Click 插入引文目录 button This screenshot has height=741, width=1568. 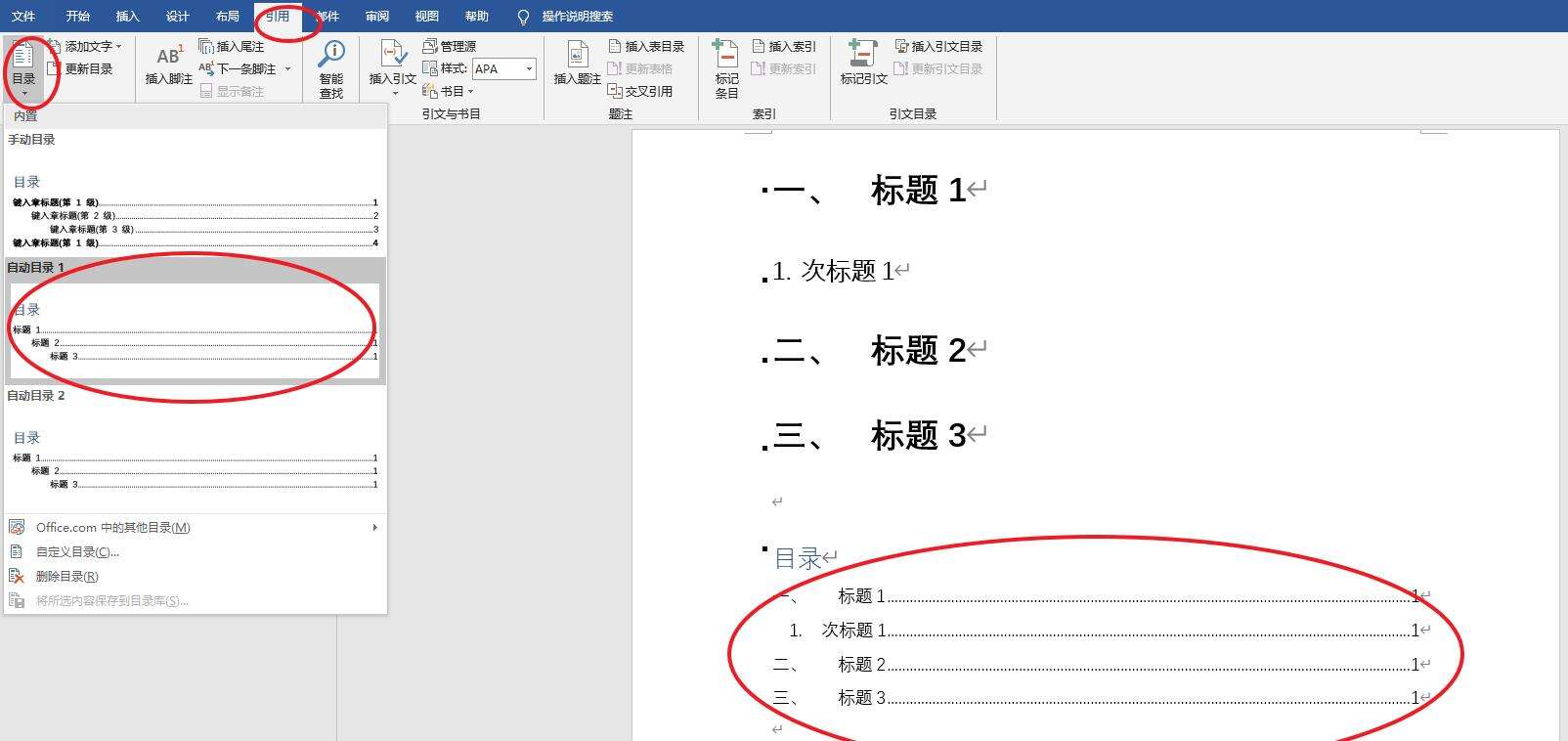coord(938,46)
